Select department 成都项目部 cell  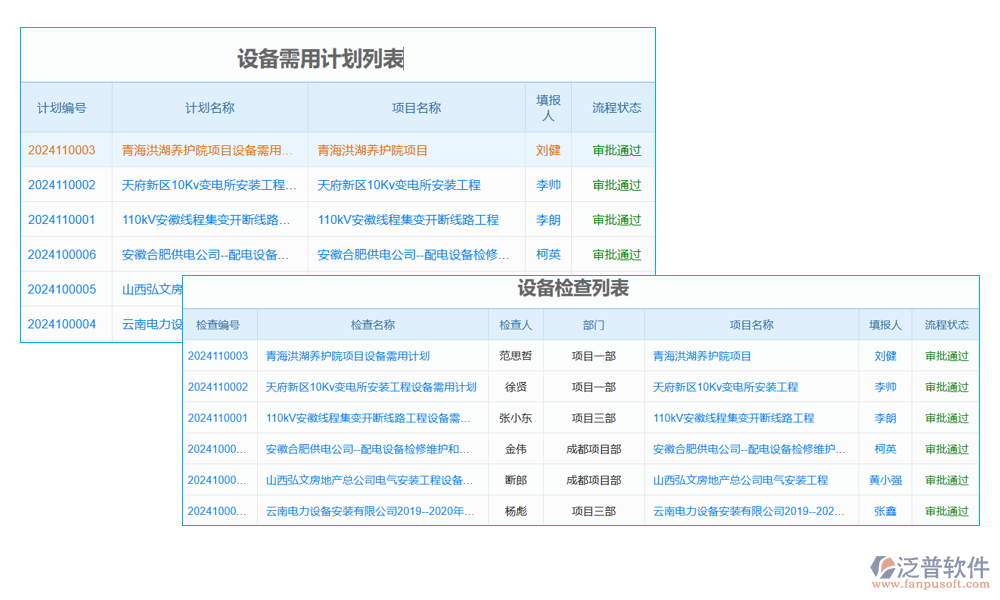click(x=595, y=449)
